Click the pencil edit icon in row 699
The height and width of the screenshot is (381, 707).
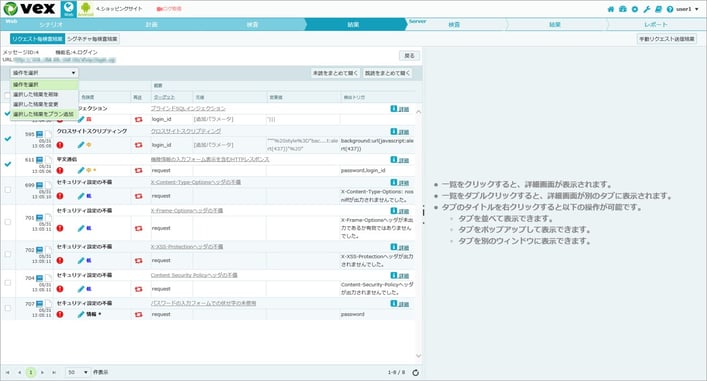81,196
